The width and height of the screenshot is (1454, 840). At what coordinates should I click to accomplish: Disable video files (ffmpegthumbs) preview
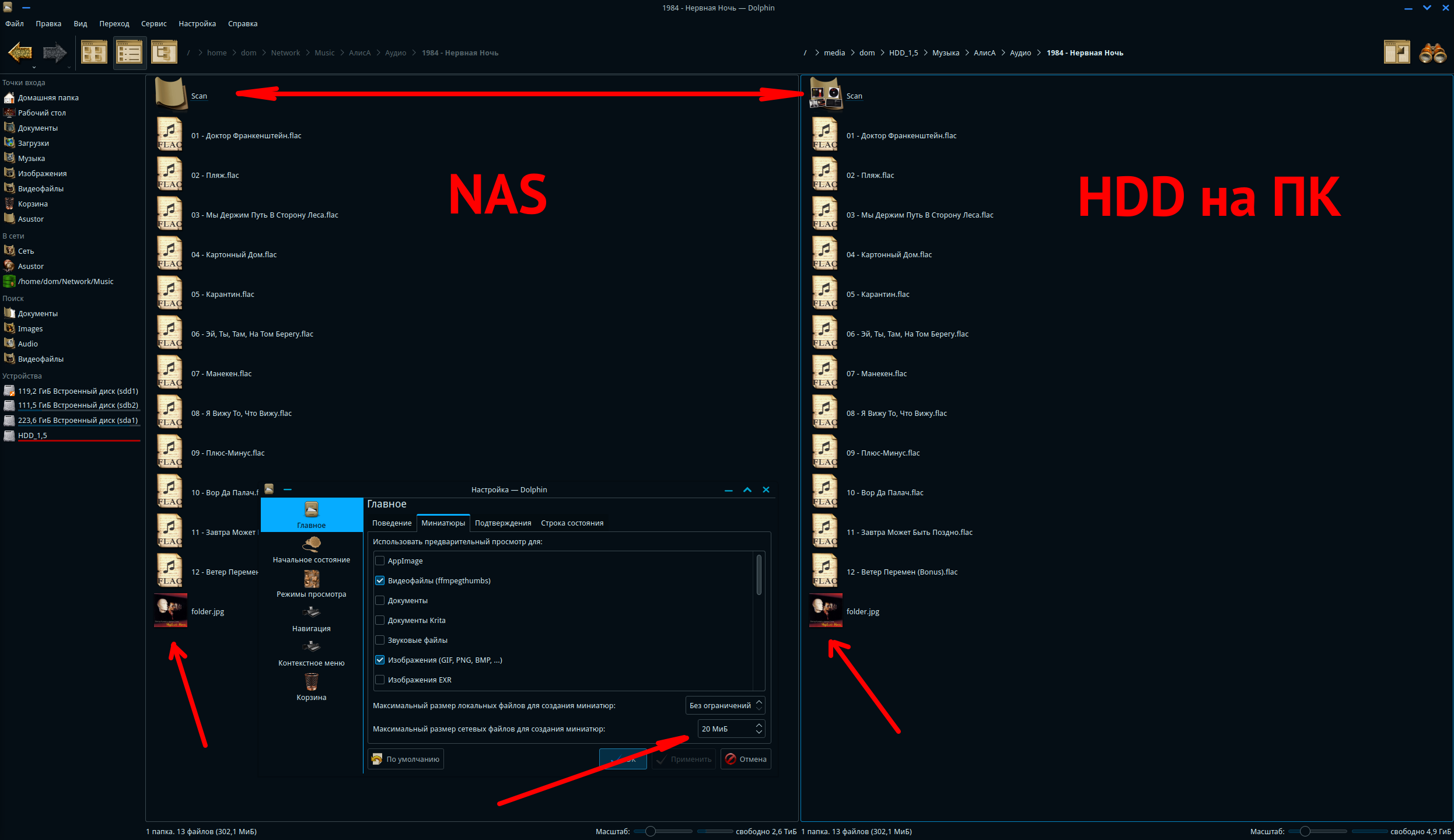coord(380,580)
